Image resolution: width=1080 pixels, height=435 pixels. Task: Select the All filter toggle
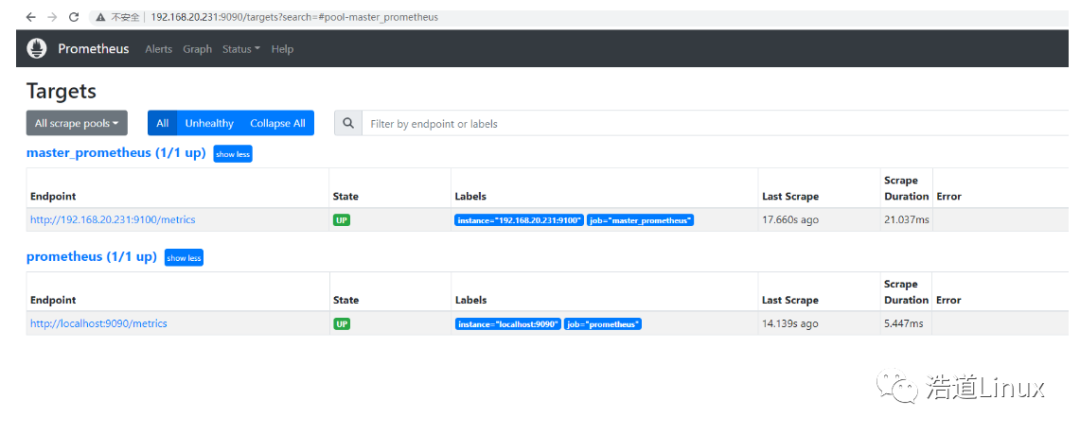tap(162, 123)
